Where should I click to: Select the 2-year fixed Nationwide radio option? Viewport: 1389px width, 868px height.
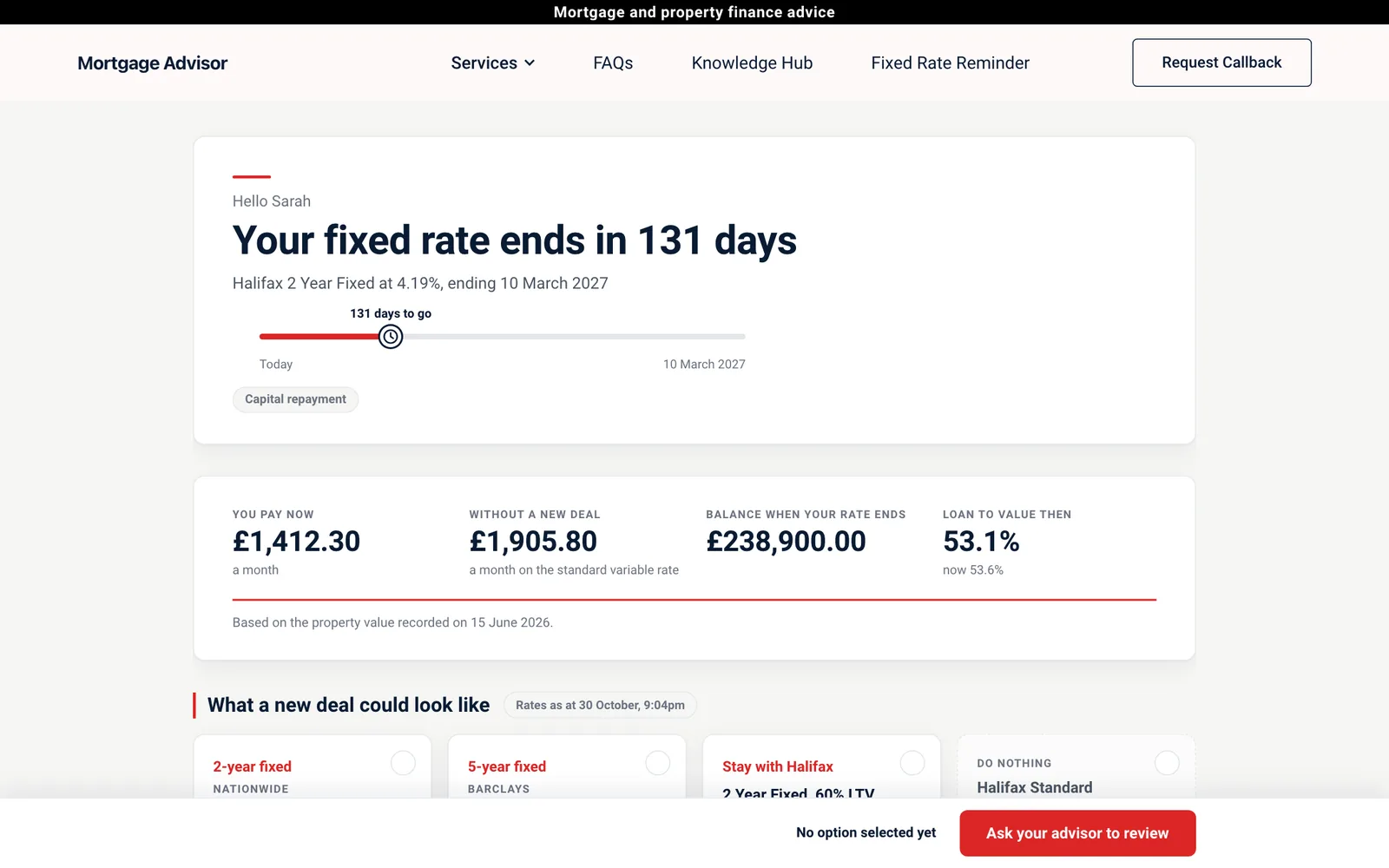point(403,763)
